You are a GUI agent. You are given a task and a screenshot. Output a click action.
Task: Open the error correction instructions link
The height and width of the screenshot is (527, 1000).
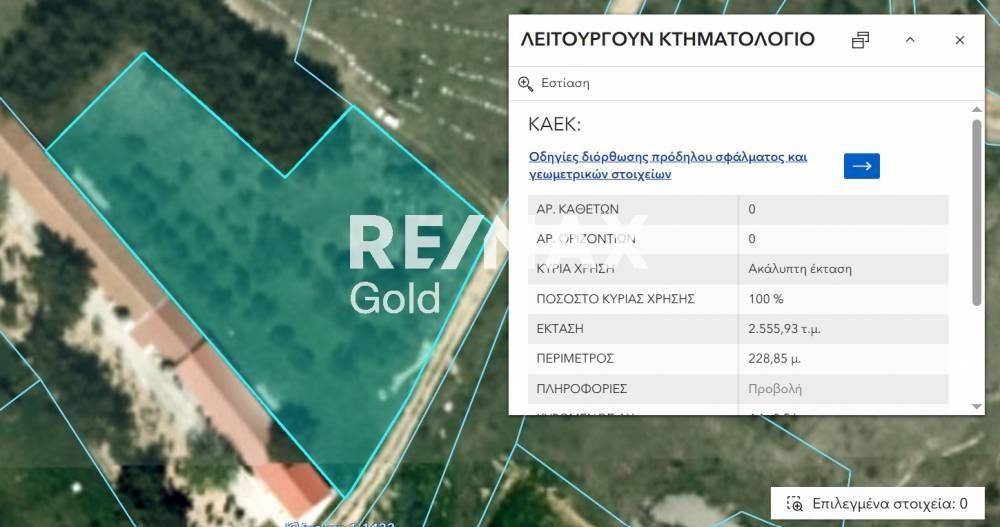tap(667, 165)
